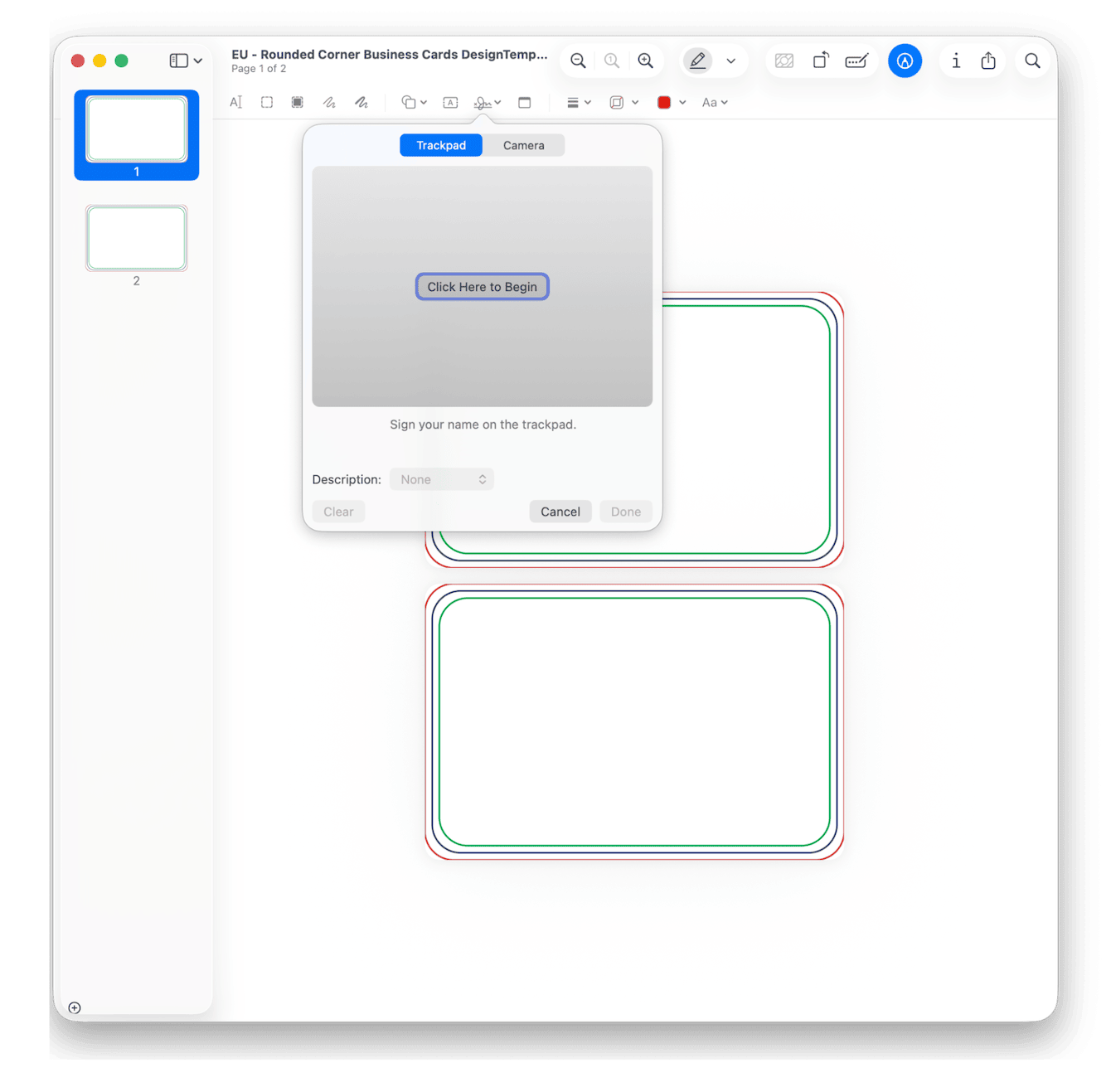Select page 2 thumbnail in the sidebar
The height and width of the screenshot is (1092, 1111).
click(135, 238)
